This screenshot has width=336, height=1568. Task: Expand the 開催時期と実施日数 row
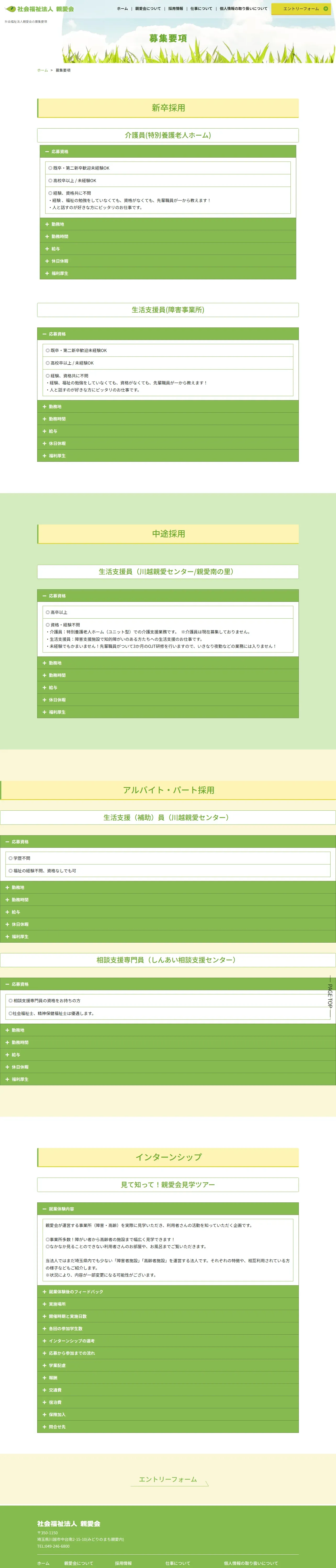[168, 1316]
